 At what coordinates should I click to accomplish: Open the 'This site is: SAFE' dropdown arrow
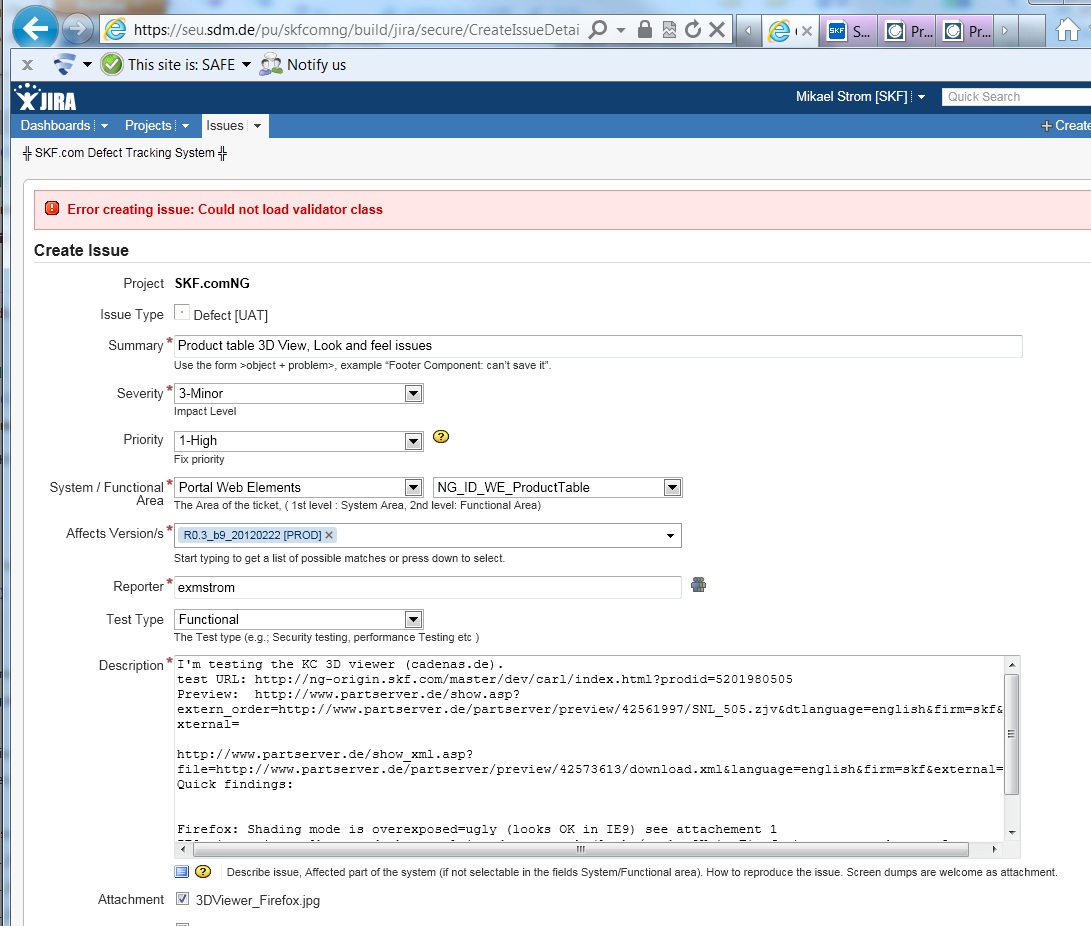click(246, 65)
